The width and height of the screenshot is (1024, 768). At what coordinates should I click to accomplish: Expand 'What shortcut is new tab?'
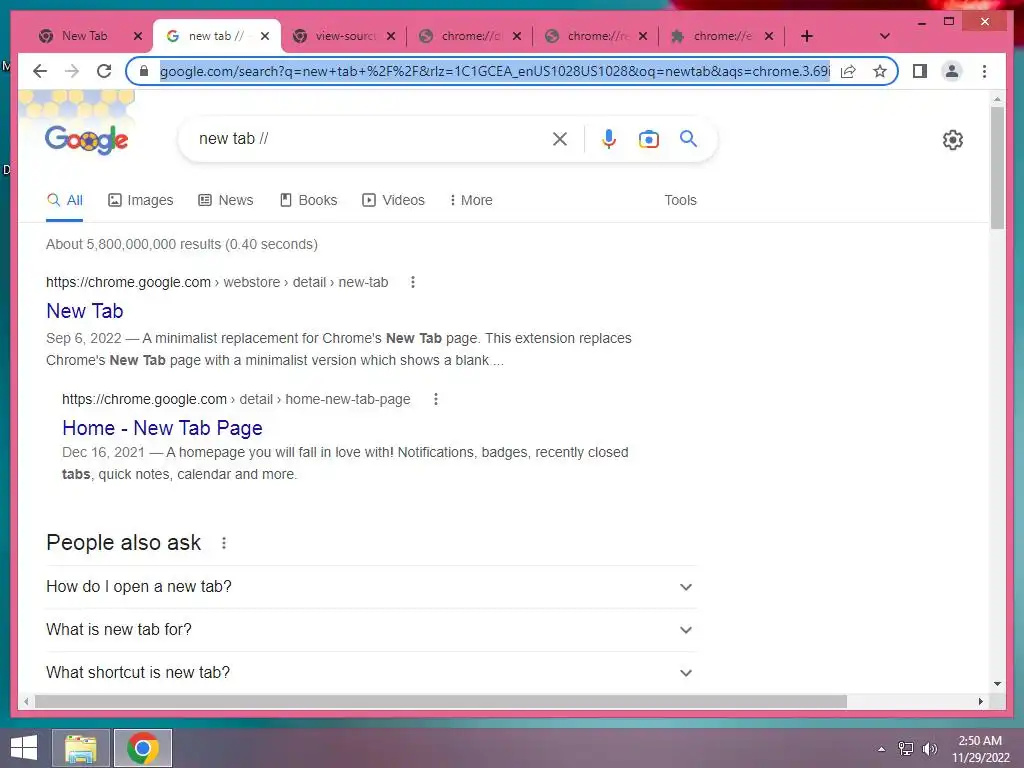coord(371,673)
